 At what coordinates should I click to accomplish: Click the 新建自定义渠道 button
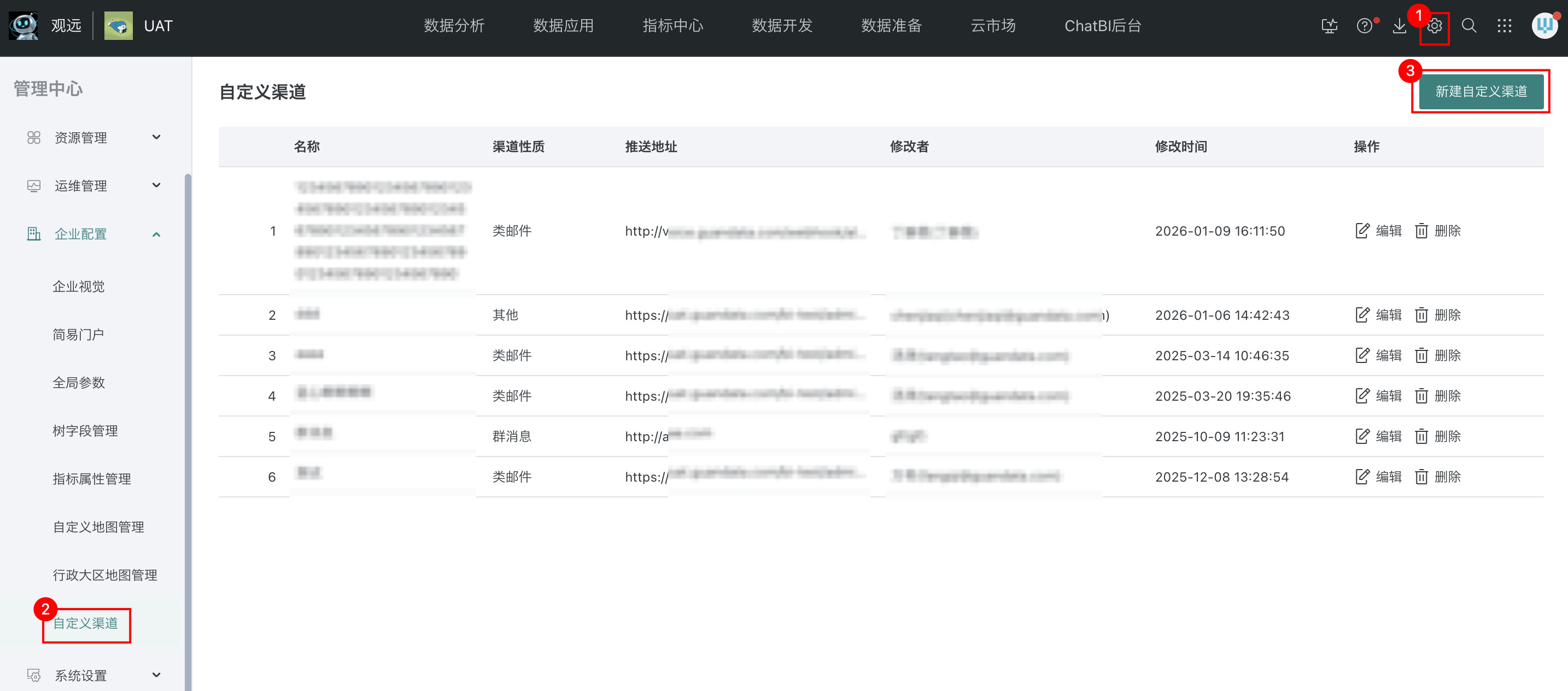[x=1481, y=92]
